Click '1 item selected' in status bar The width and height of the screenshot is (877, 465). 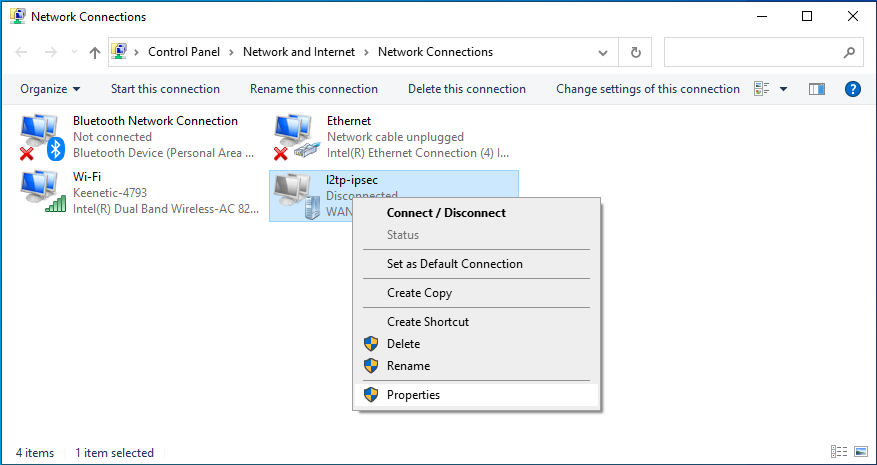coord(115,452)
